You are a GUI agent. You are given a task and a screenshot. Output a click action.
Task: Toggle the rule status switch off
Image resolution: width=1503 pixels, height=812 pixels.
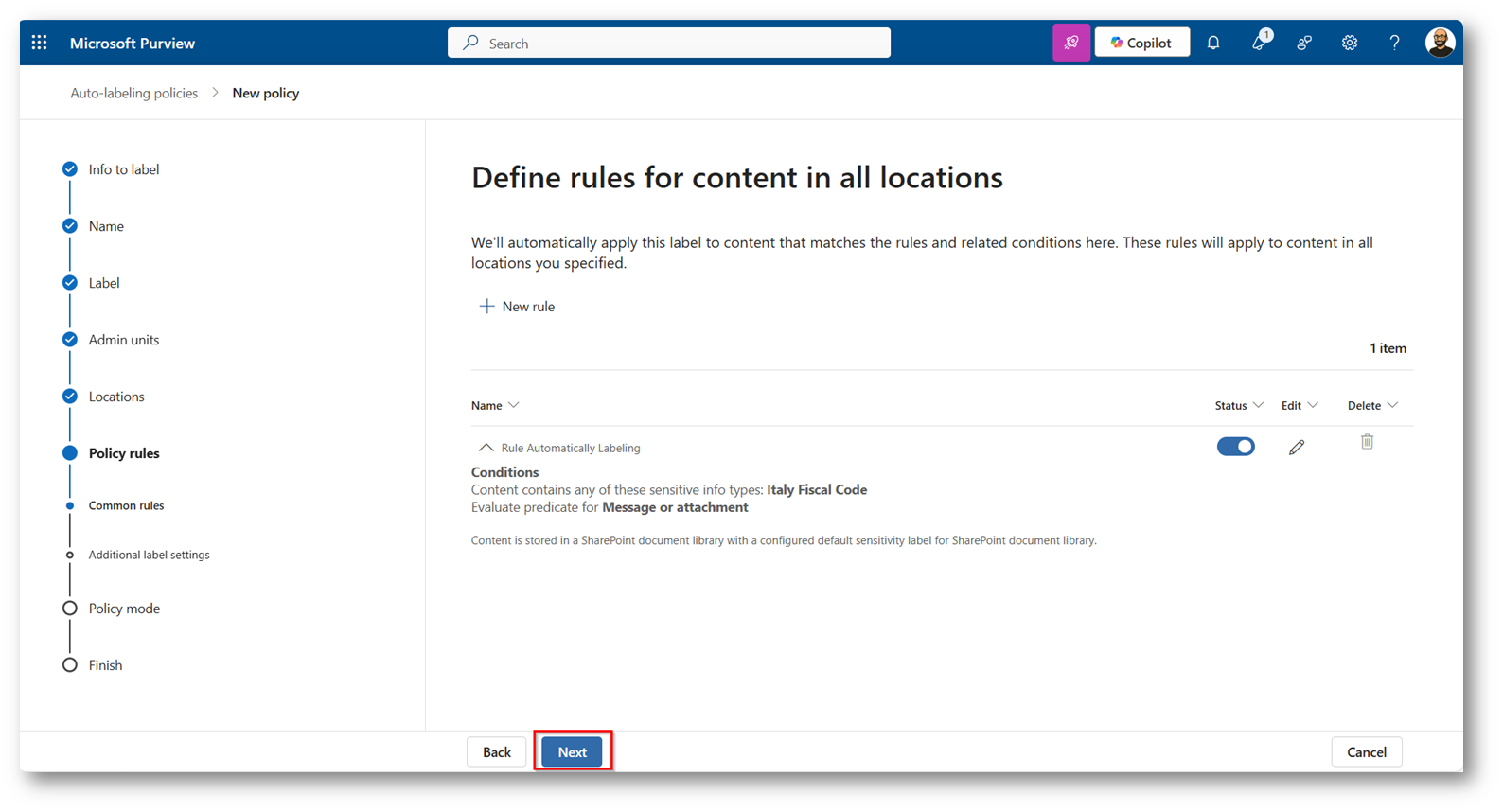tap(1235, 447)
